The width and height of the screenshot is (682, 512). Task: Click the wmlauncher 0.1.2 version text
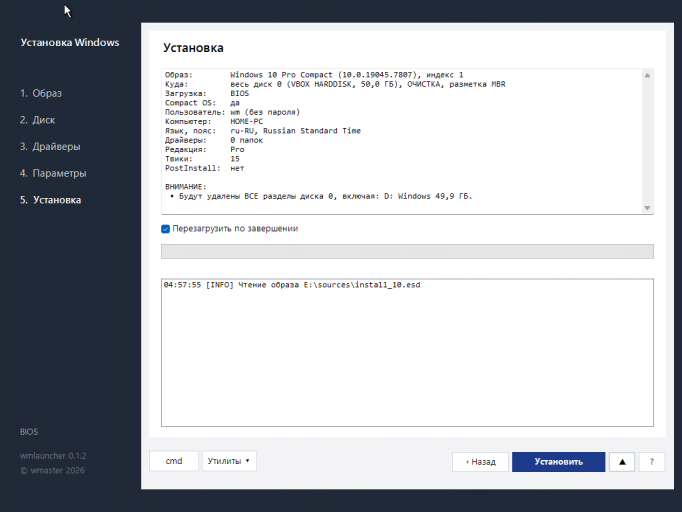click(53, 456)
